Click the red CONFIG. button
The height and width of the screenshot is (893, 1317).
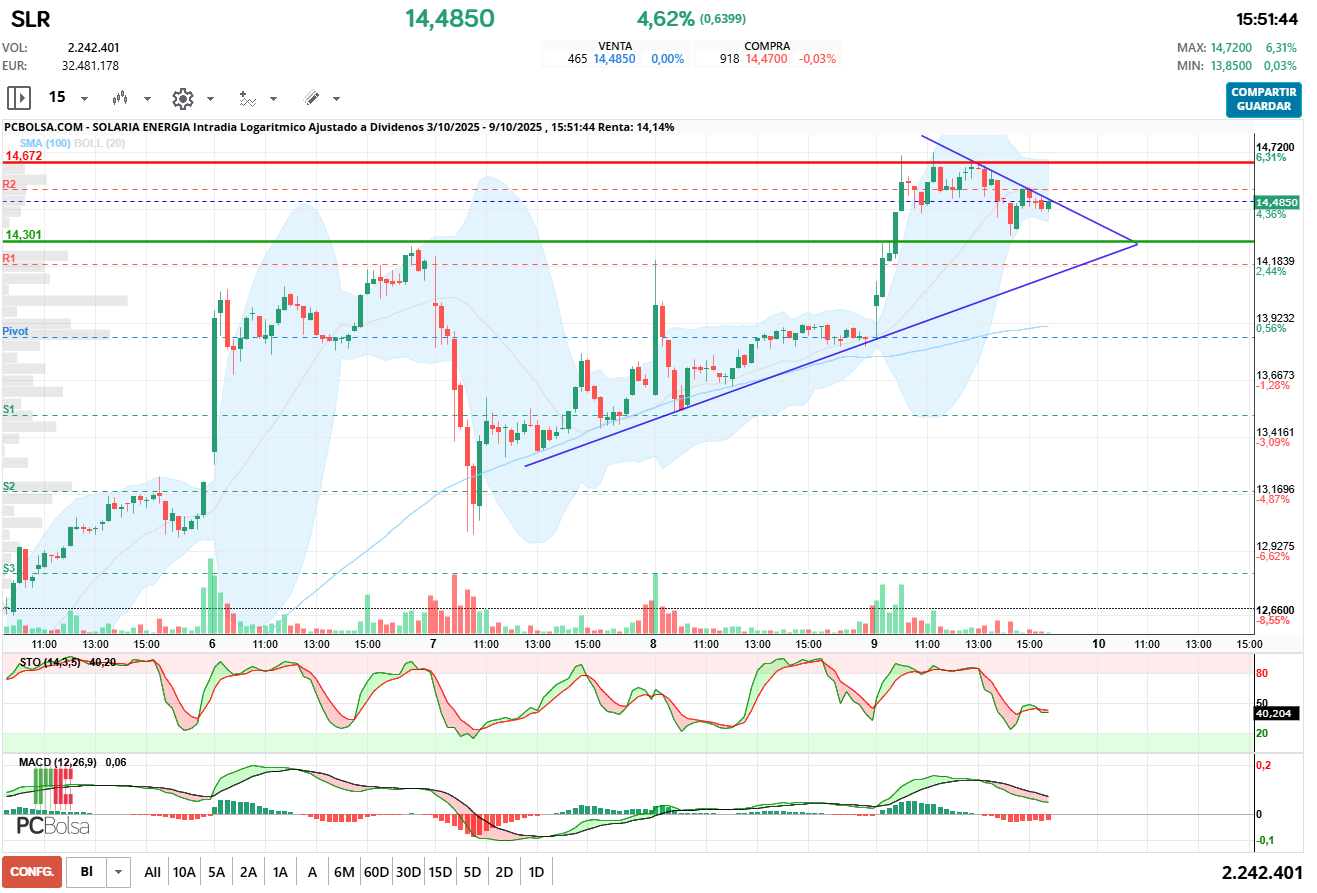(x=32, y=872)
